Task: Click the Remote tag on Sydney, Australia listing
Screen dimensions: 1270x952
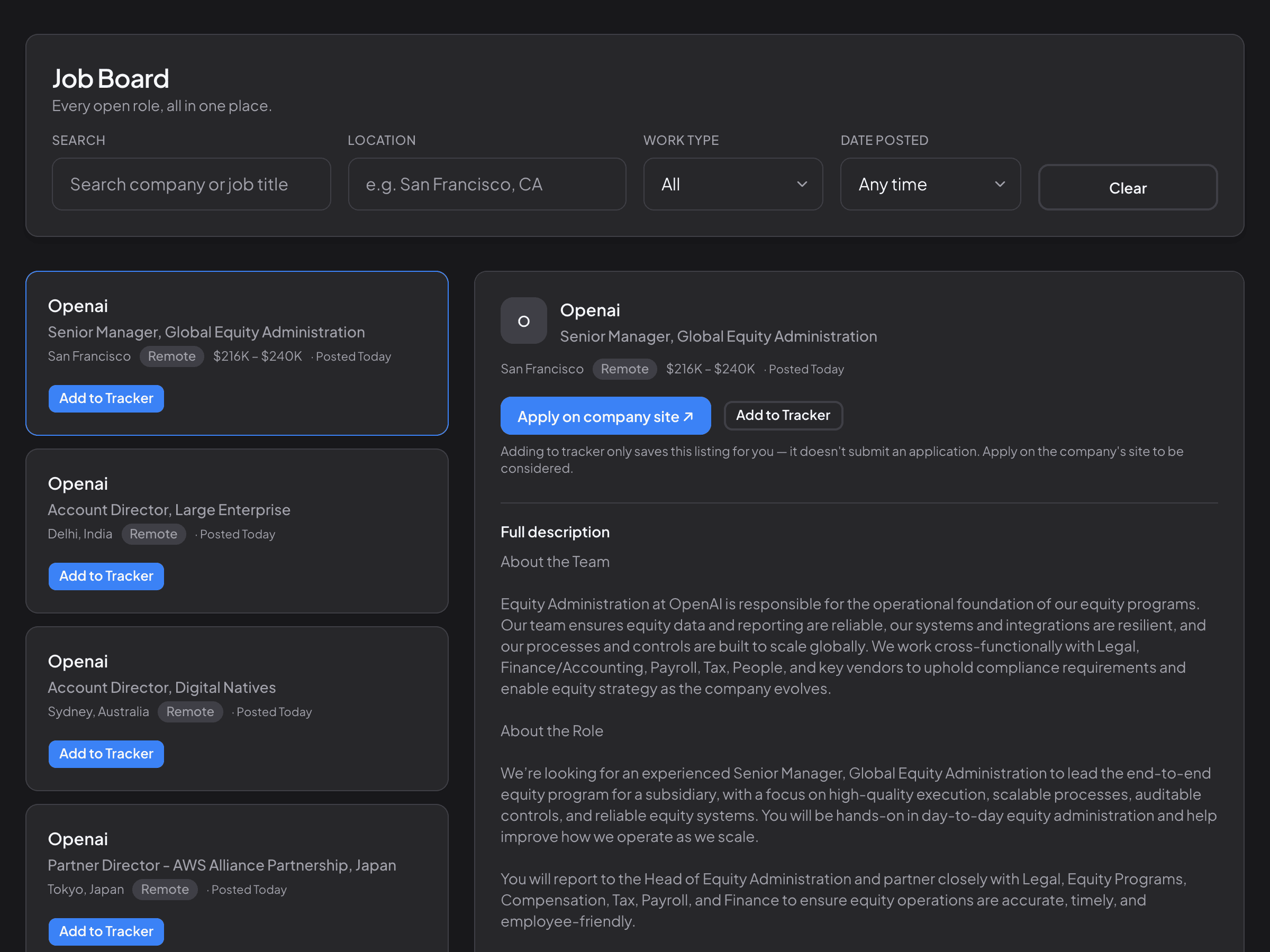Action: click(190, 712)
